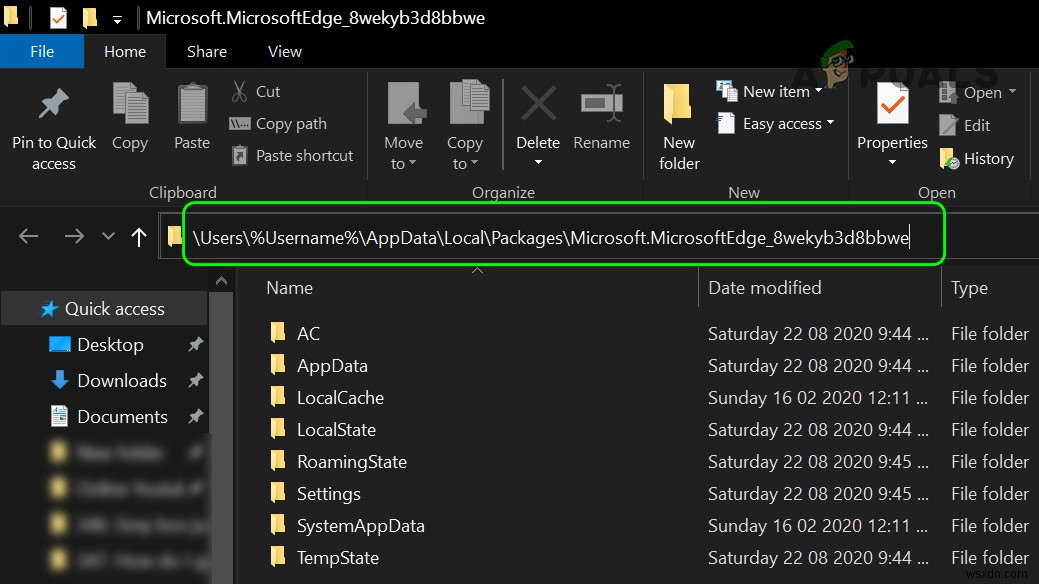Click the Paste clipboard icon

192,105
